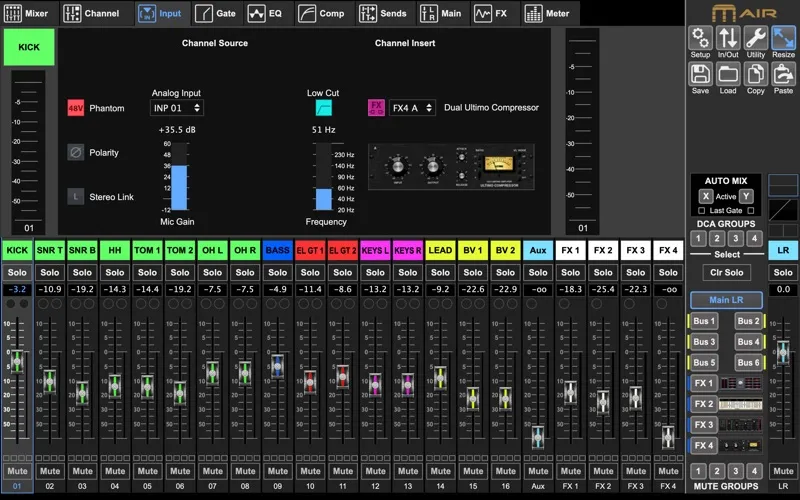Click the compressor curve icon beside AUTO MIX

783,209
